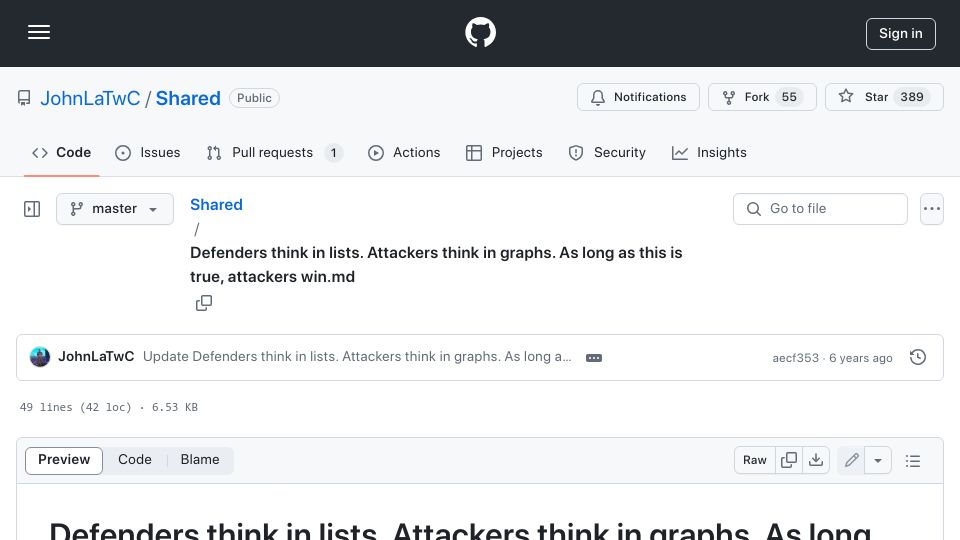Open commit aecf353

pyautogui.click(x=795, y=358)
